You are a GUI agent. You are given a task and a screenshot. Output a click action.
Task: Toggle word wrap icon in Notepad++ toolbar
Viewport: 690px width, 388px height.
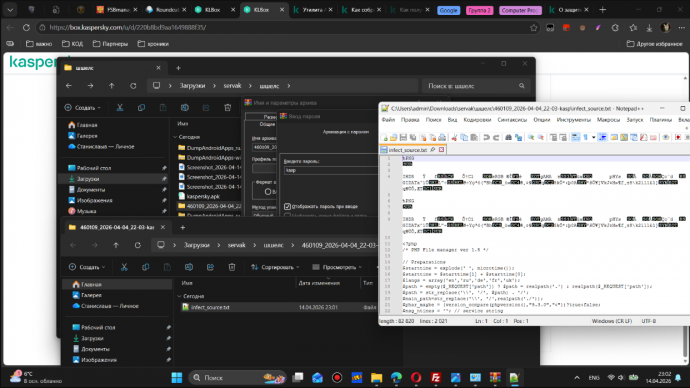tap(576, 138)
